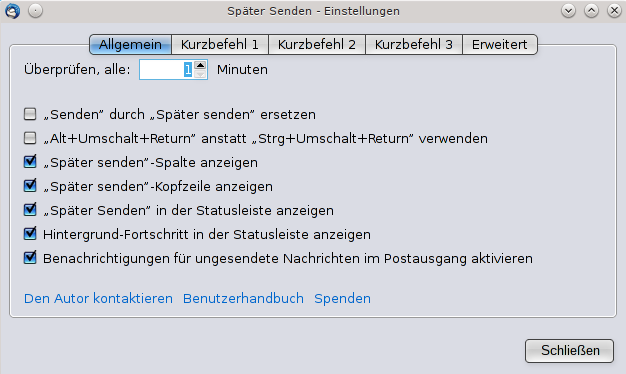Uncheck „Später senden"-Kopfzeile anzeigen
The image size is (626, 374).
(x=30, y=186)
